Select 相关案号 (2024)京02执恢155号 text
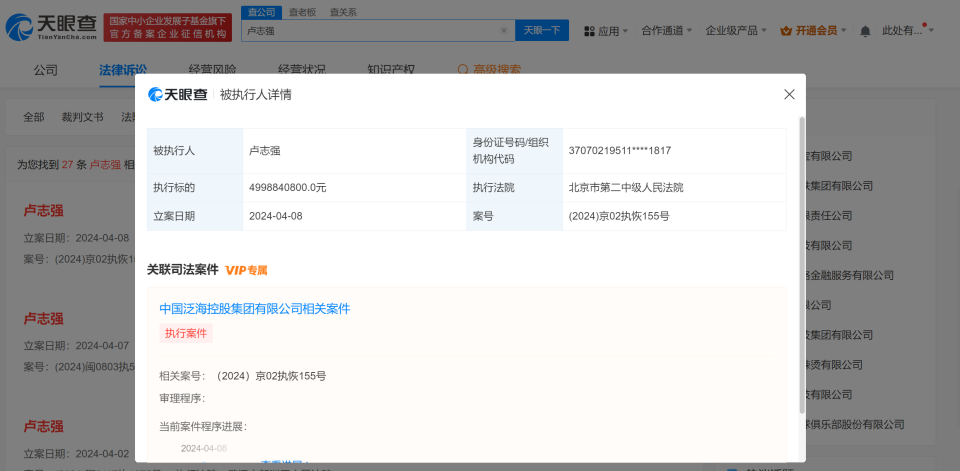 tap(271, 376)
